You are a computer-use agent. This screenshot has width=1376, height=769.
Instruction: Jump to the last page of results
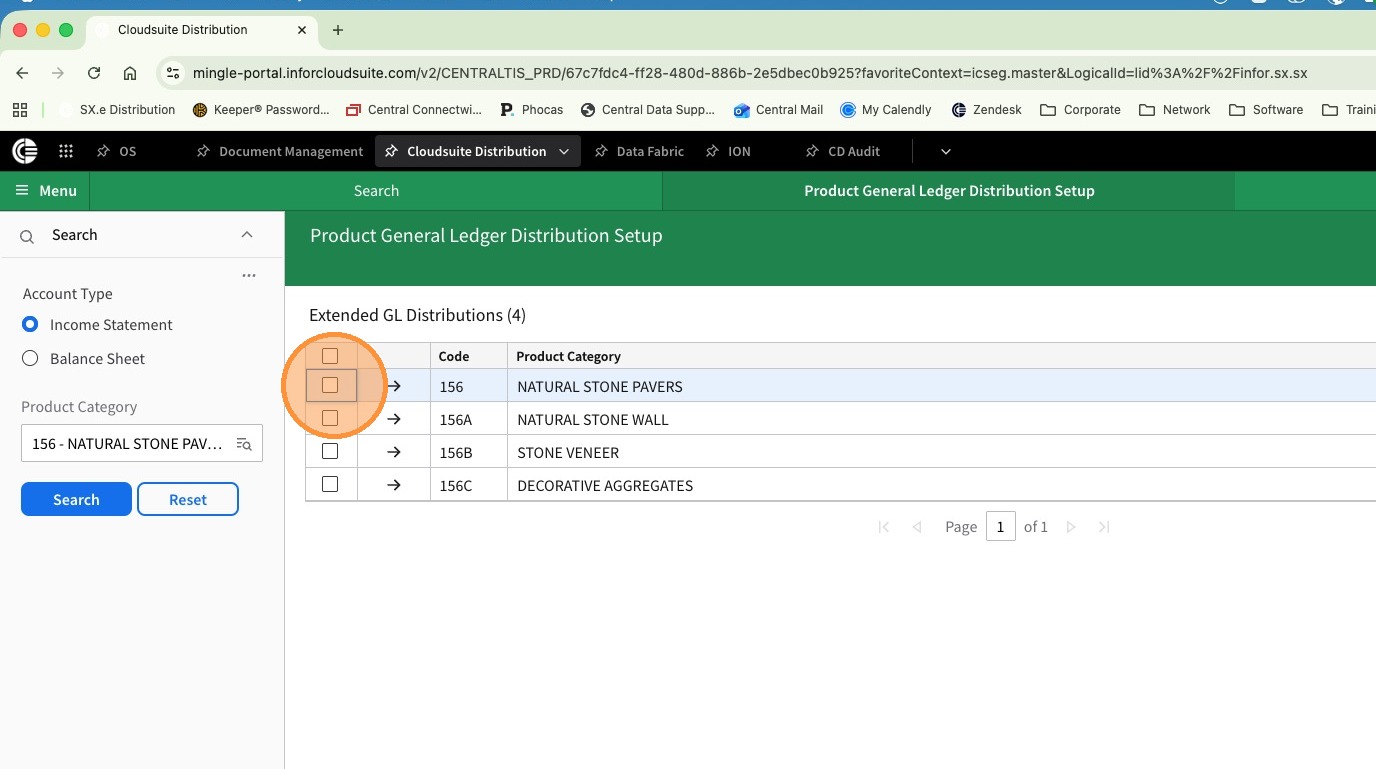tap(1104, 527)
